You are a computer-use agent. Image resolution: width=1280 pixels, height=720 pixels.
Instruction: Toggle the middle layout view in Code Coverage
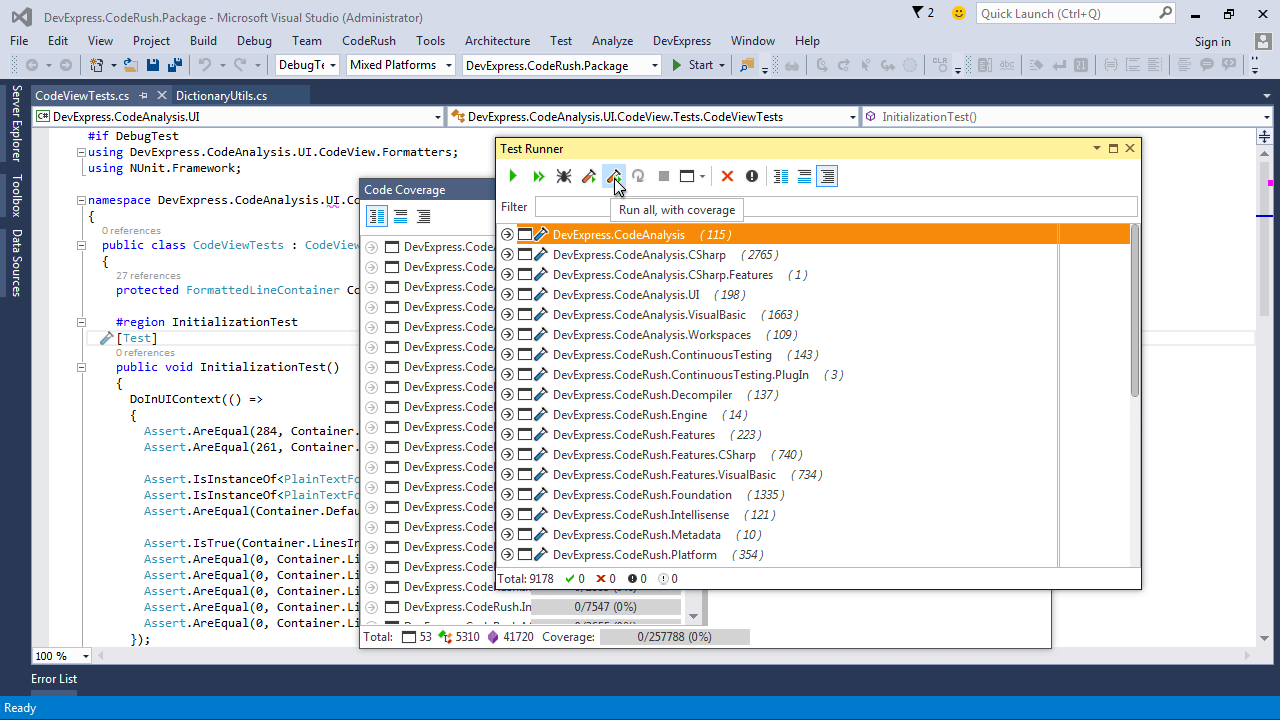pyautogui.click(x=400, y=216)
